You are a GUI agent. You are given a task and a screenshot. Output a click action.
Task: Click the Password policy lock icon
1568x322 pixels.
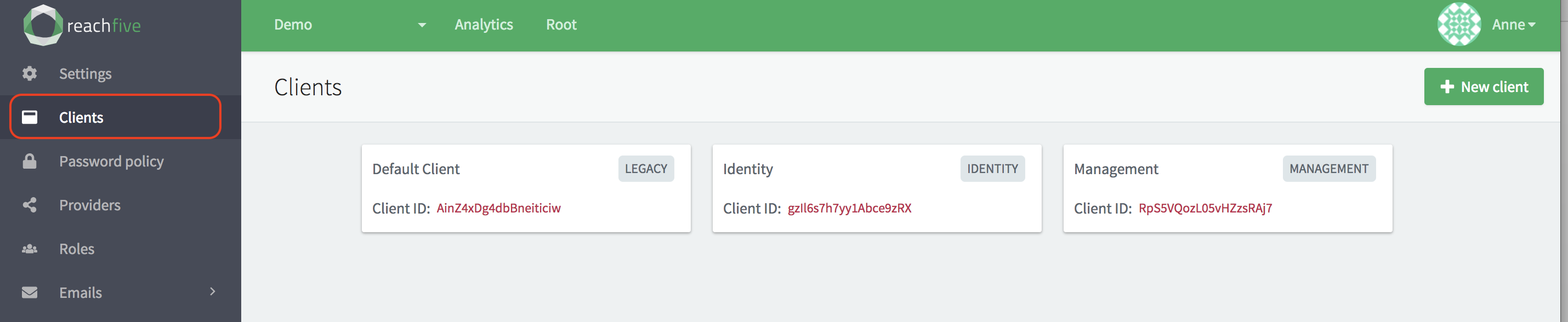(29, 161)
